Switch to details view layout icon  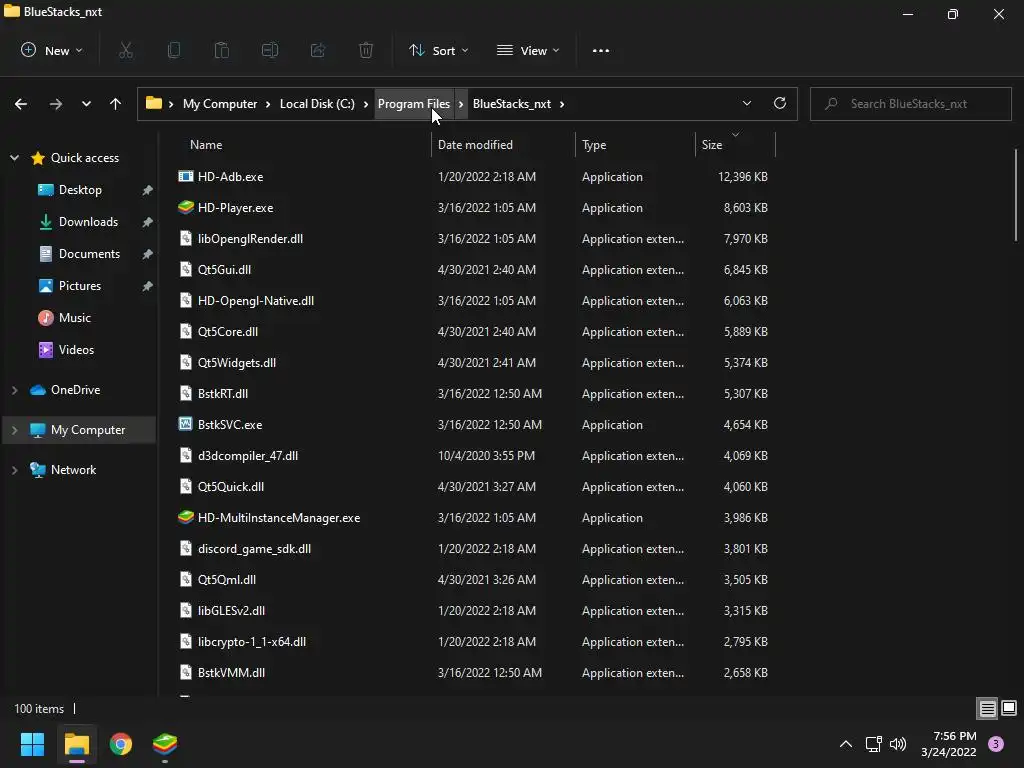[987, 708]
